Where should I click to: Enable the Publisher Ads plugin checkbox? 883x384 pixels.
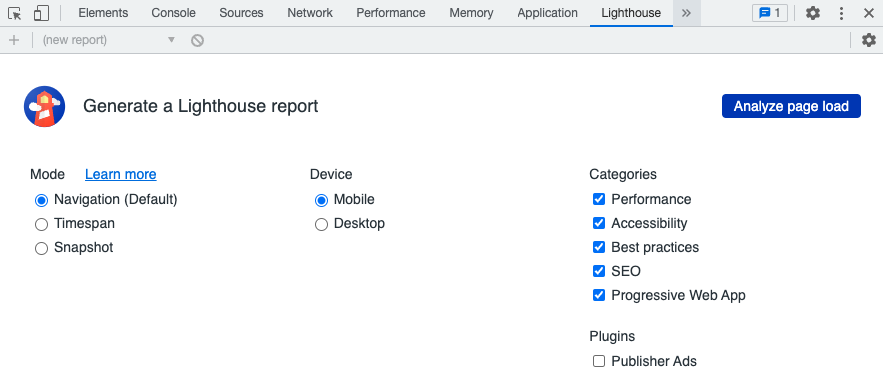(599, 361)
